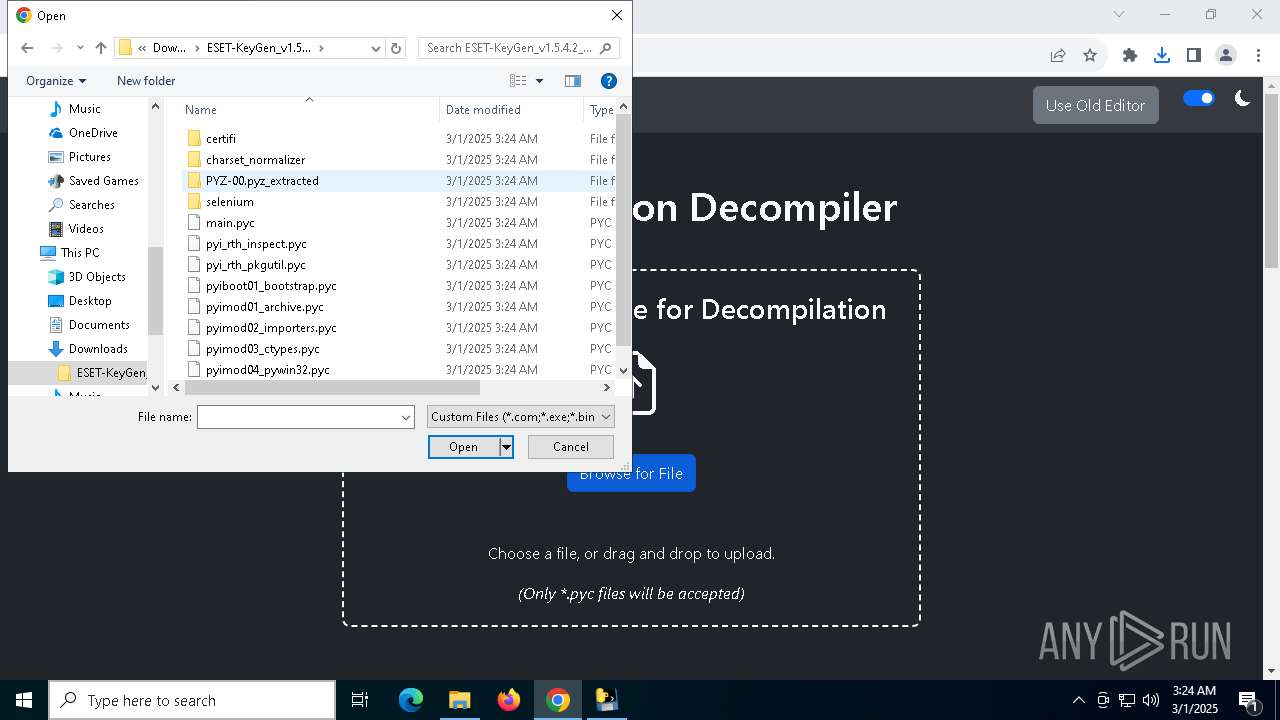Cancel the Open dialog
Viewport: 1280px width, 720px height.
571,447
